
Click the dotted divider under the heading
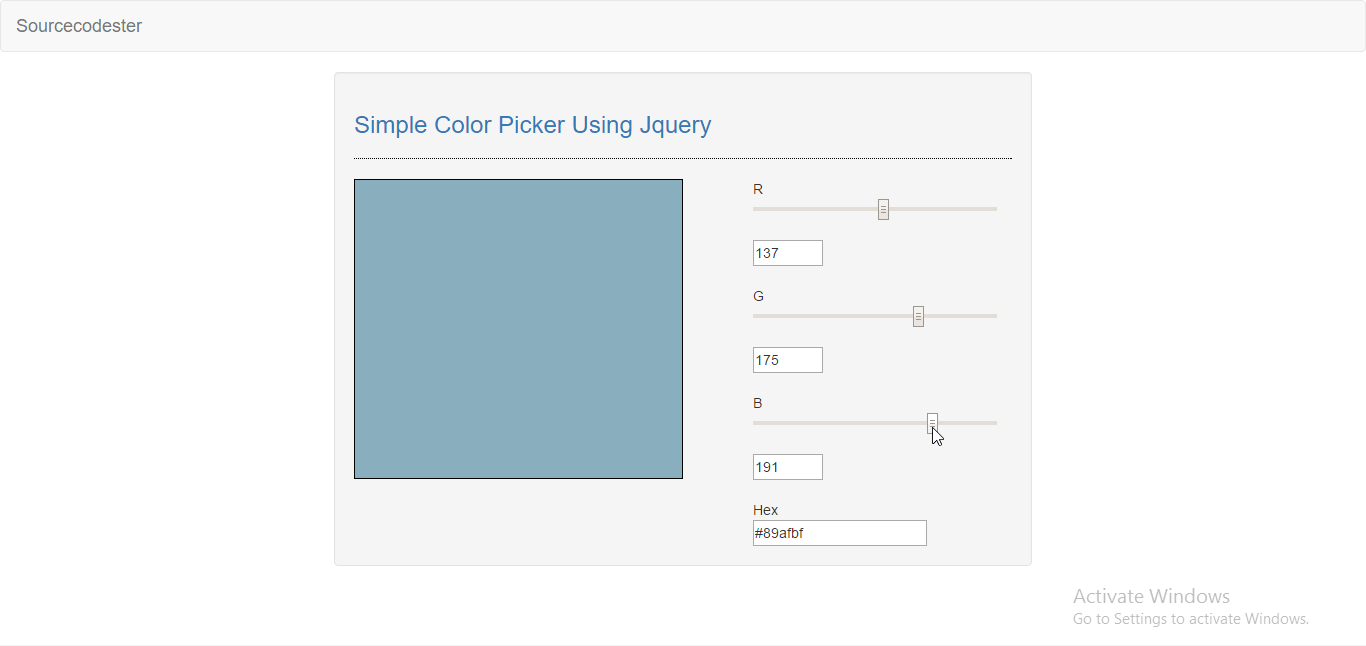[683, 157]
